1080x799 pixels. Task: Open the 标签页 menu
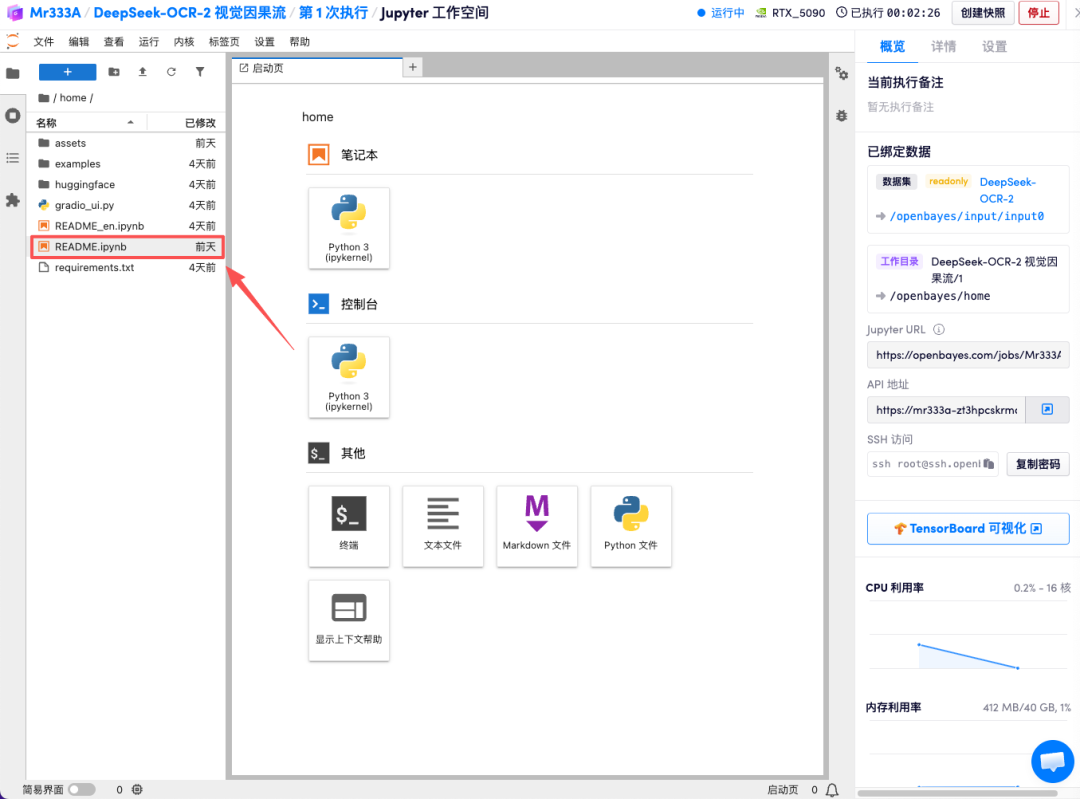[x=224, y=42]
